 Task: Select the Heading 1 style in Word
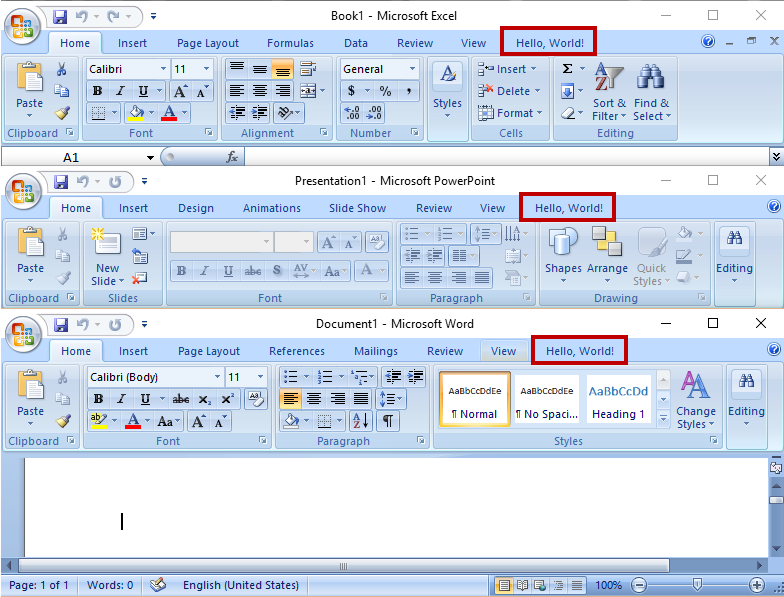(x=619, y=400)
